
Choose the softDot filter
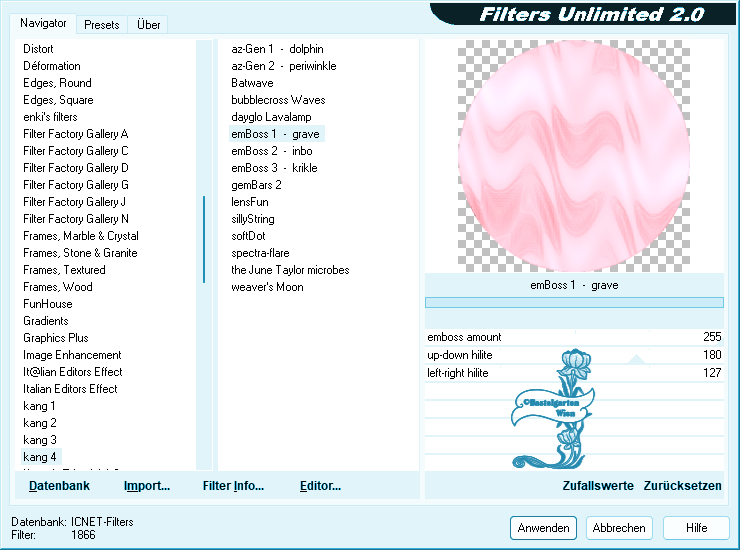(248, 236)
